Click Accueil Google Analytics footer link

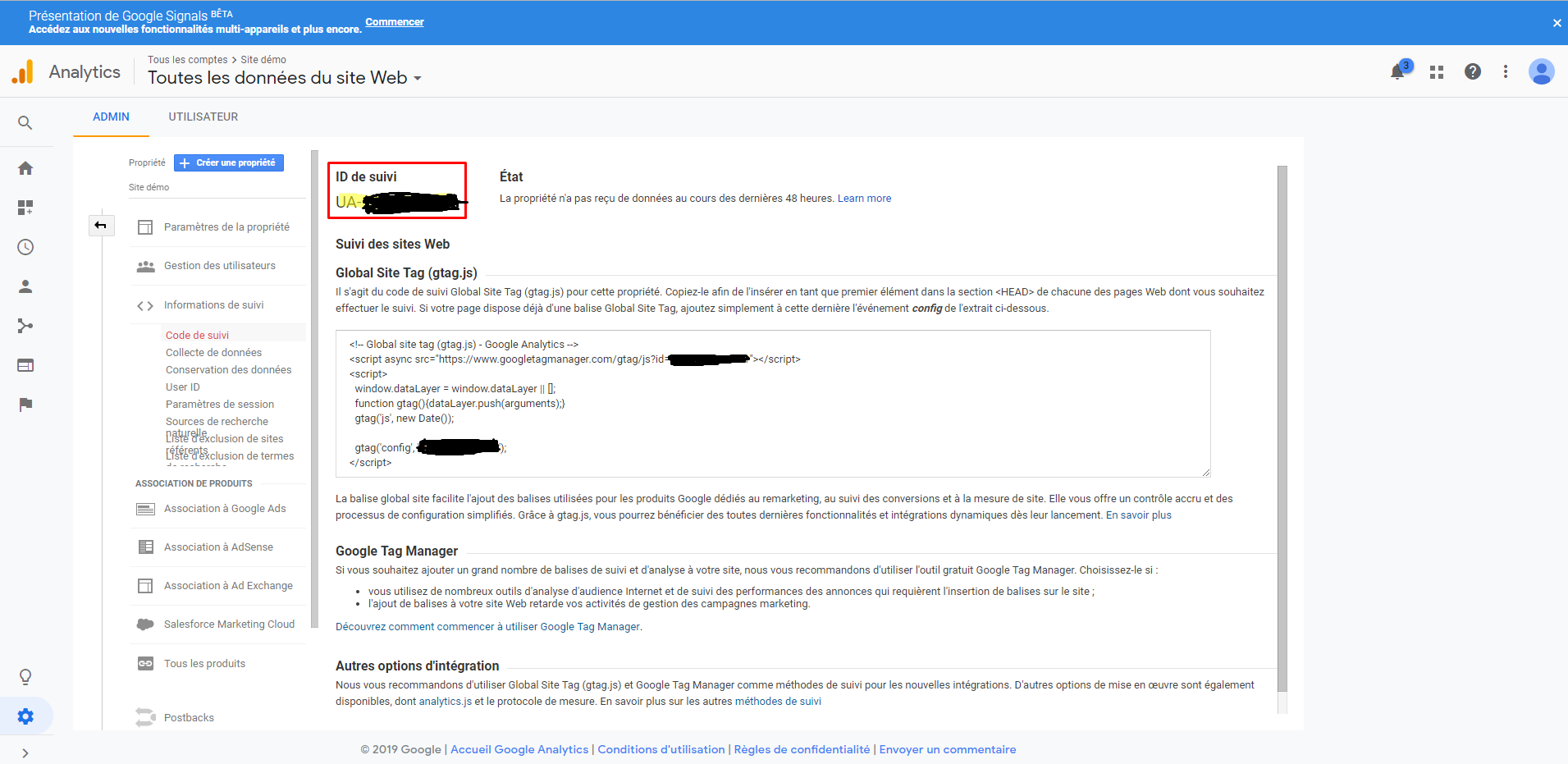click(519, 750)
